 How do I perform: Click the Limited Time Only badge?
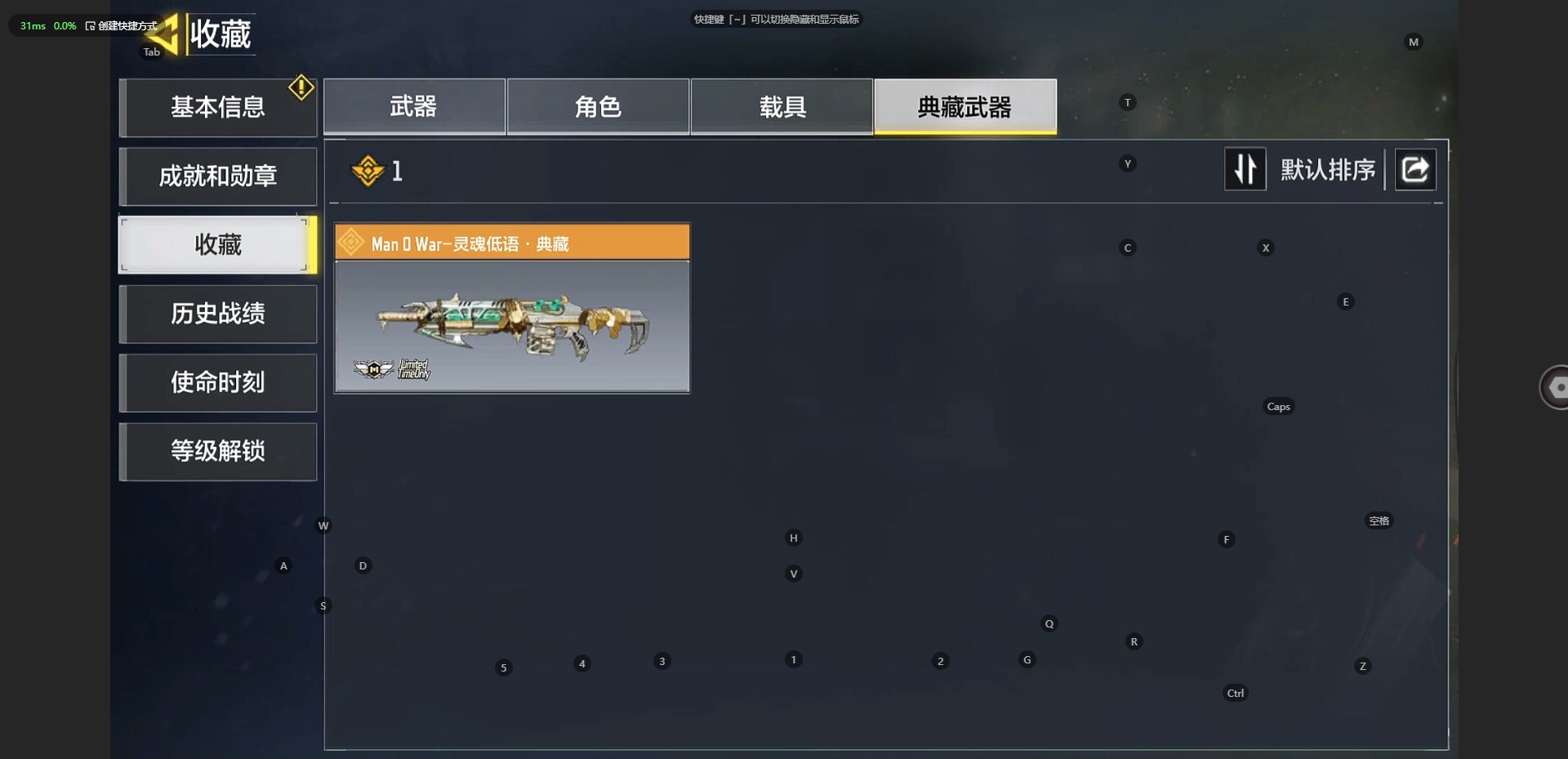click(414, 369)
